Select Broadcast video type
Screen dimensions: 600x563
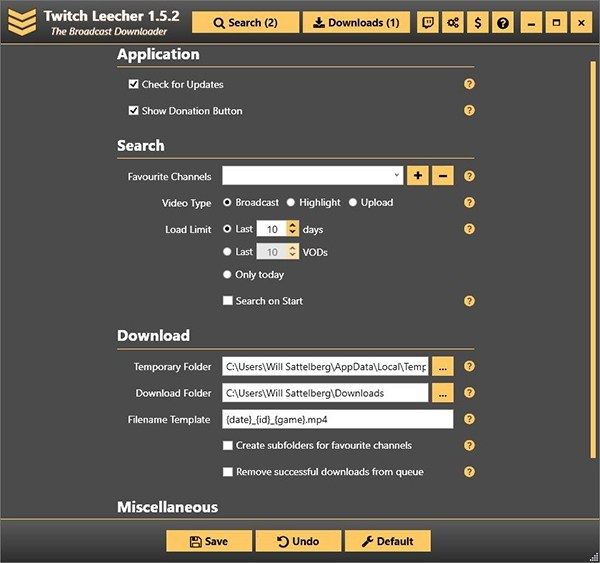(x=227, y=202)
